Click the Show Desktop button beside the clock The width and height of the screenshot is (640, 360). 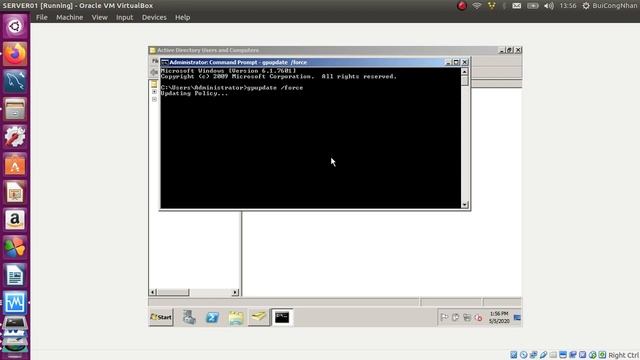pyautogui.click(x=517, y=317)
